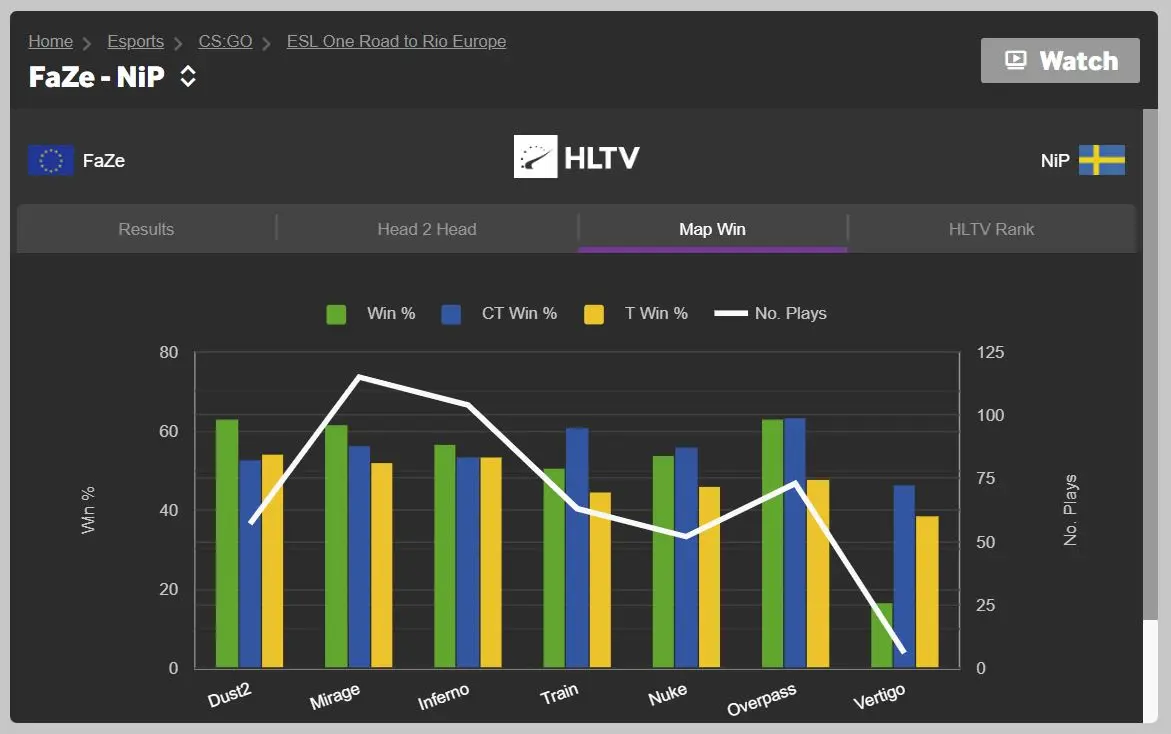This screenshot has width=1171, height=734.
Task: Click the Dust2 green Win % bar
Action: click(x=227, y=544)
